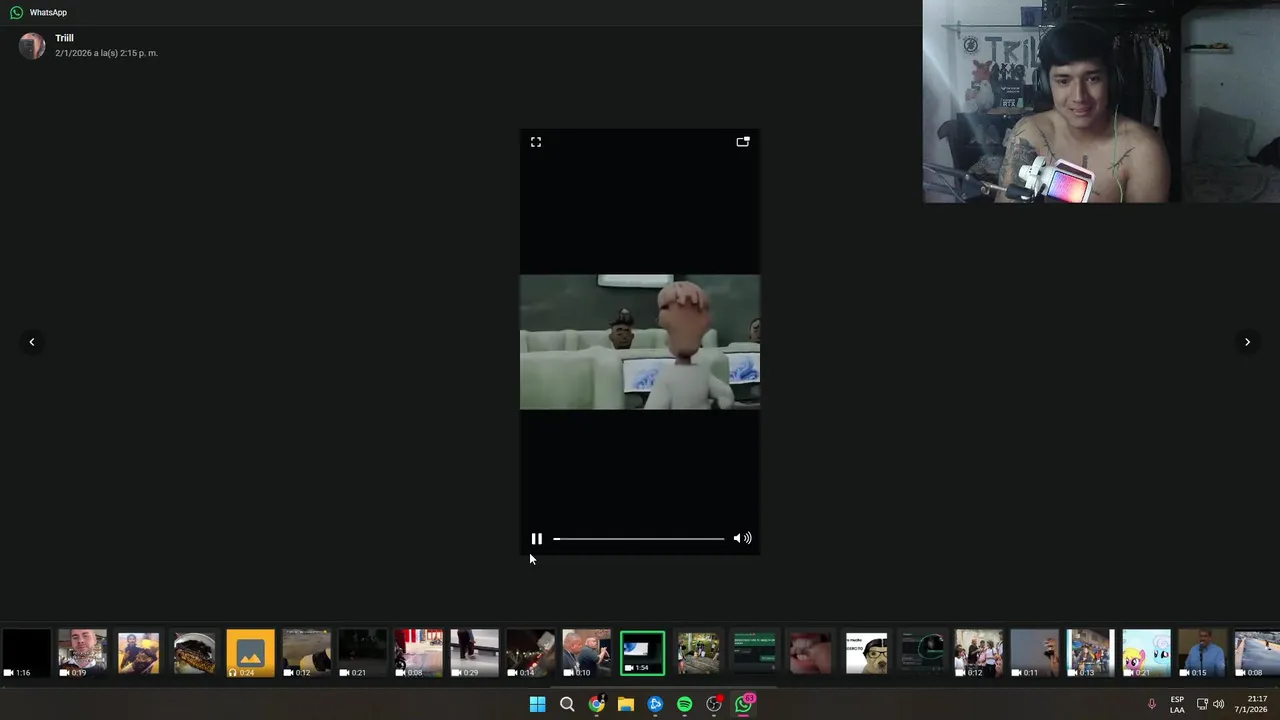Click the sender name Triill
1280x720 pixels.
pyautogui.click(x=64, y=38)
